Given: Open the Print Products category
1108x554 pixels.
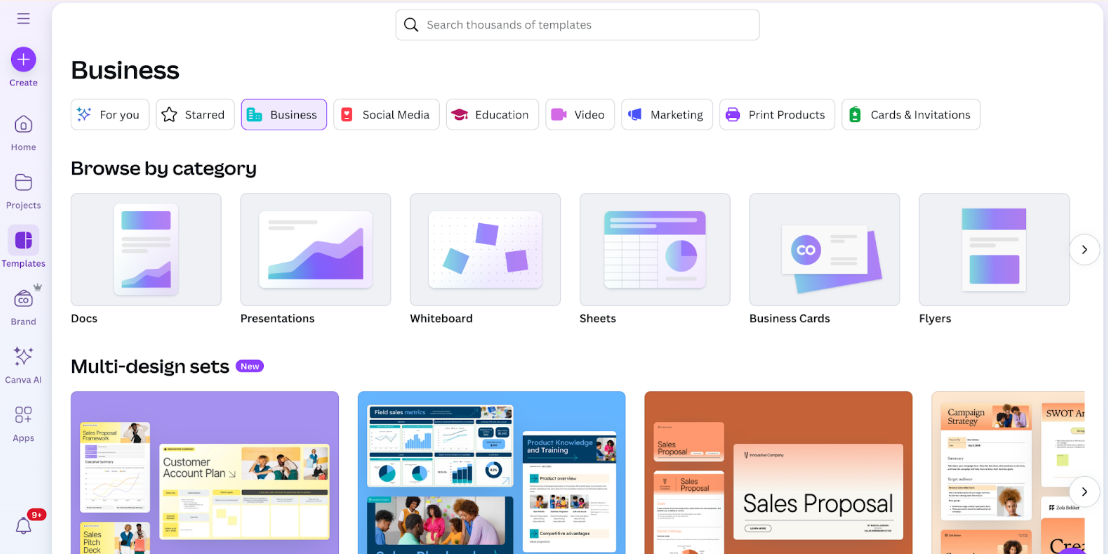Looking at the screenshot, I should 777,115.
